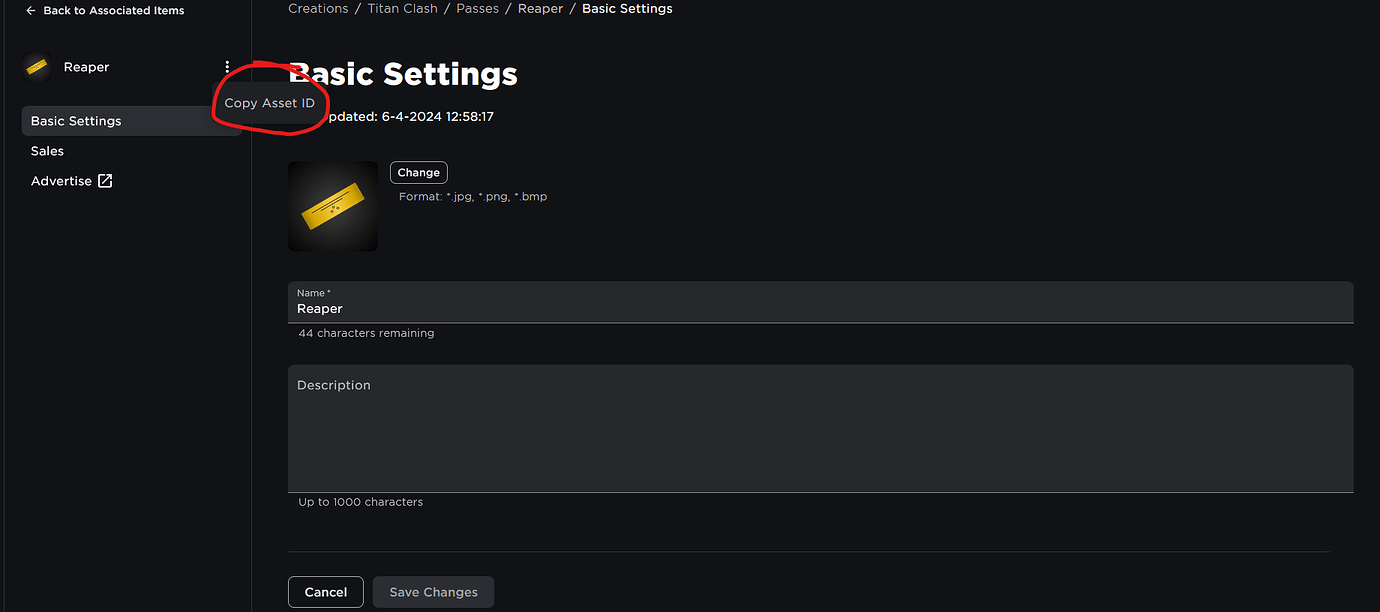Viewport: 1380px width, 612px height.
Task: Open Basic Settings sidebar tab
Action: [76, 121]
